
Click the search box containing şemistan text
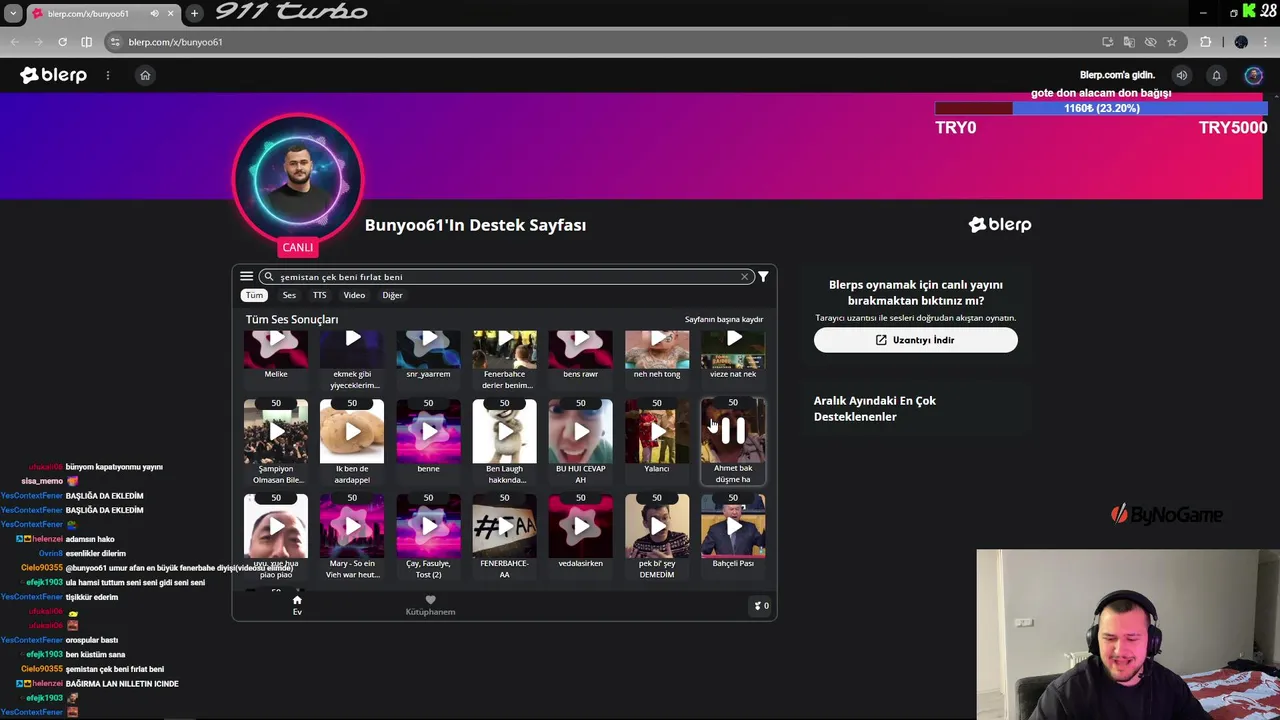pos(505,277)
